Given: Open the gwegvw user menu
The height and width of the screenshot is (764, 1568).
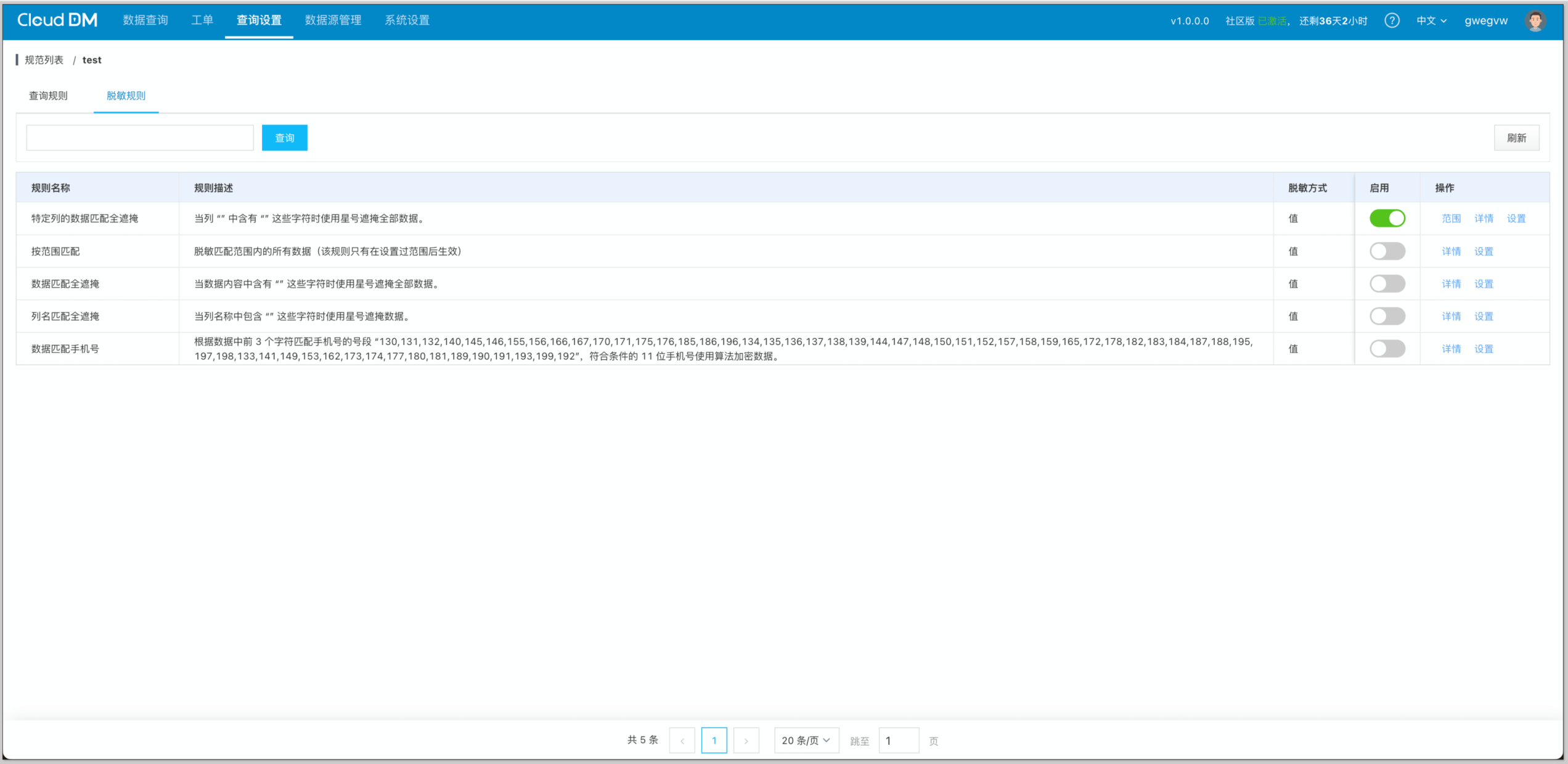Looking at the screenshot, I should [1485, 20].
